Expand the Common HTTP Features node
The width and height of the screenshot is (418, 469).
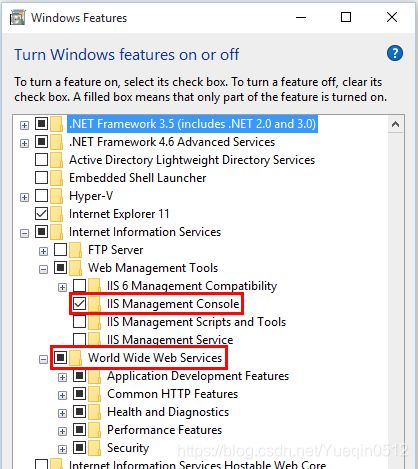(x=62, y=395)
